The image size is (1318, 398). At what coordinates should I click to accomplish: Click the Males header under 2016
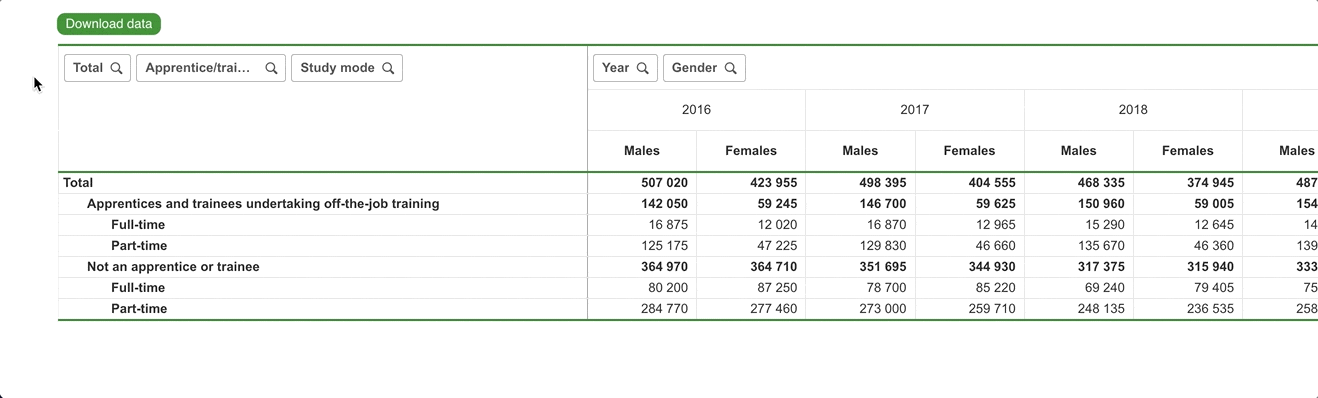click(642, 151)
